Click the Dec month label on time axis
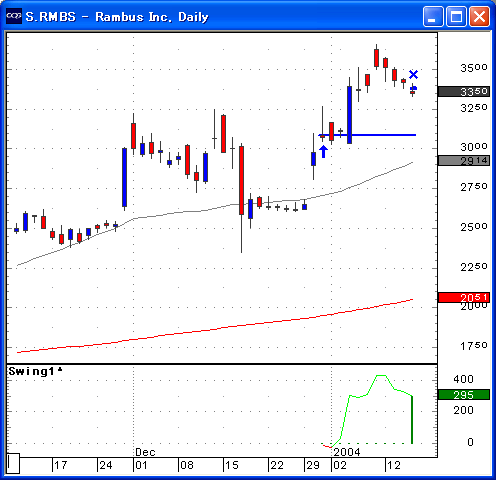496x480 pixels. coord(145,452)
